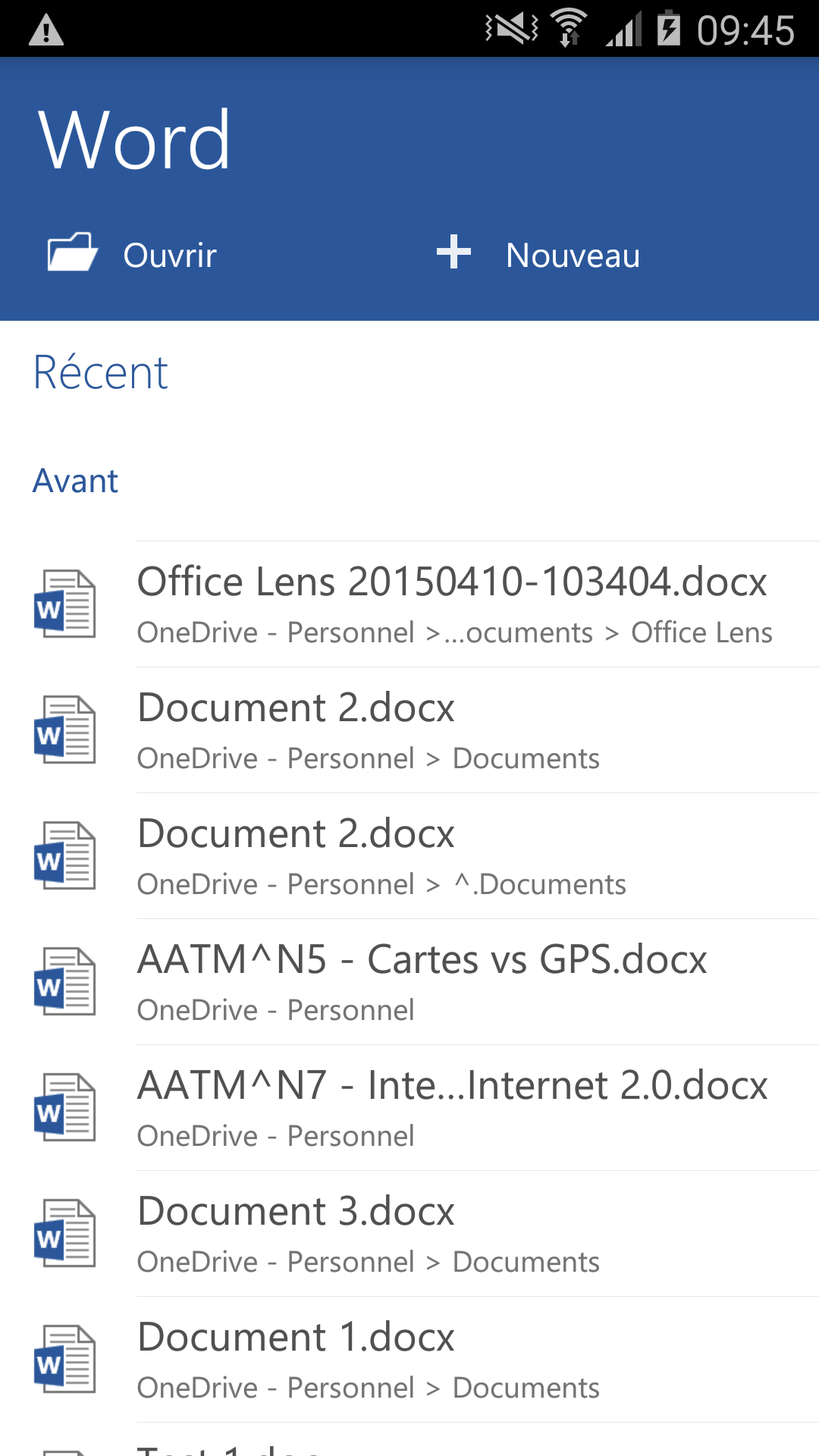Tap the Récent heading

click(x=100, y=372)
